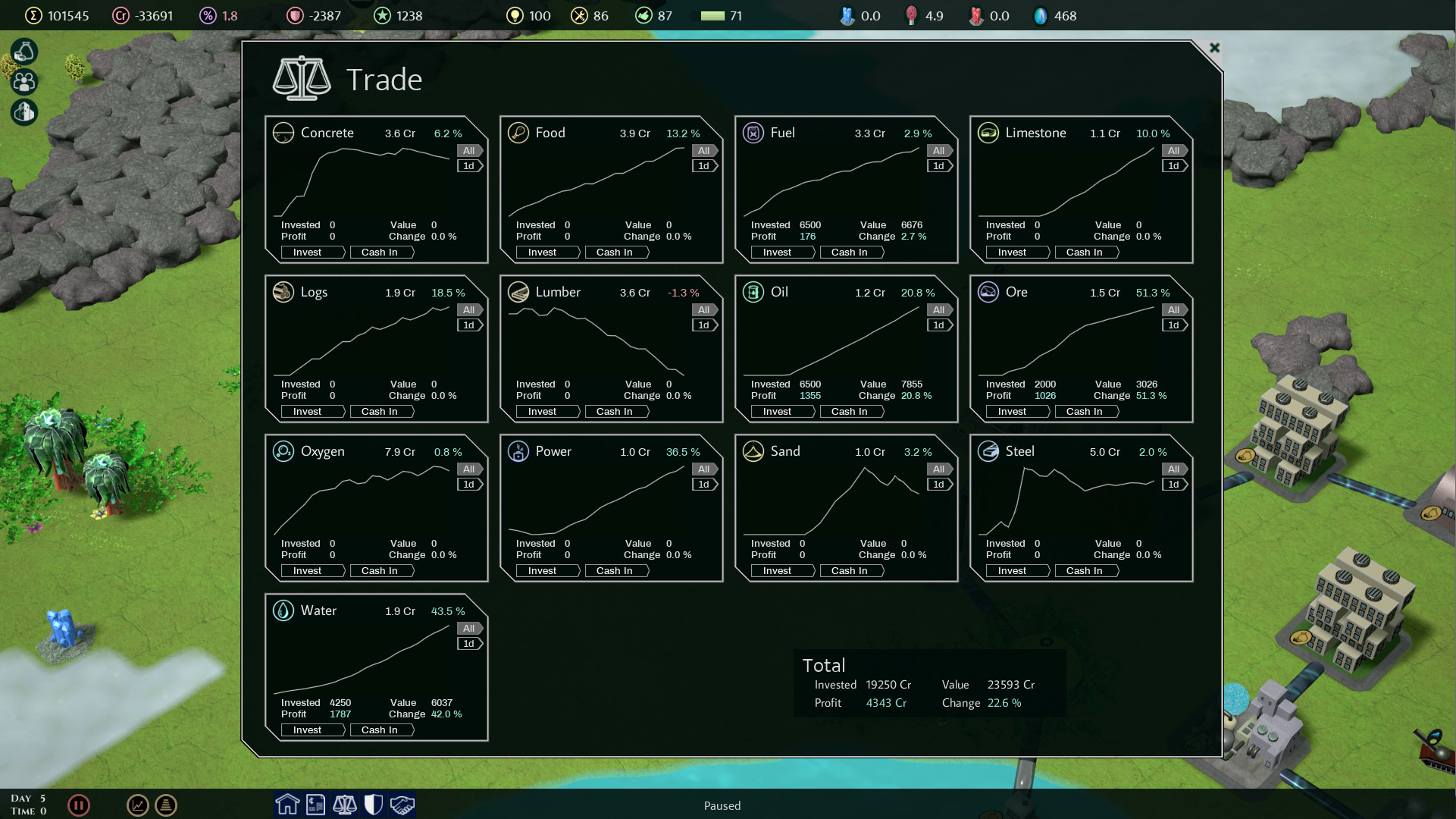Open the edicts document icon
Screen dimensions: 1456x819
[x=316, y=804]
